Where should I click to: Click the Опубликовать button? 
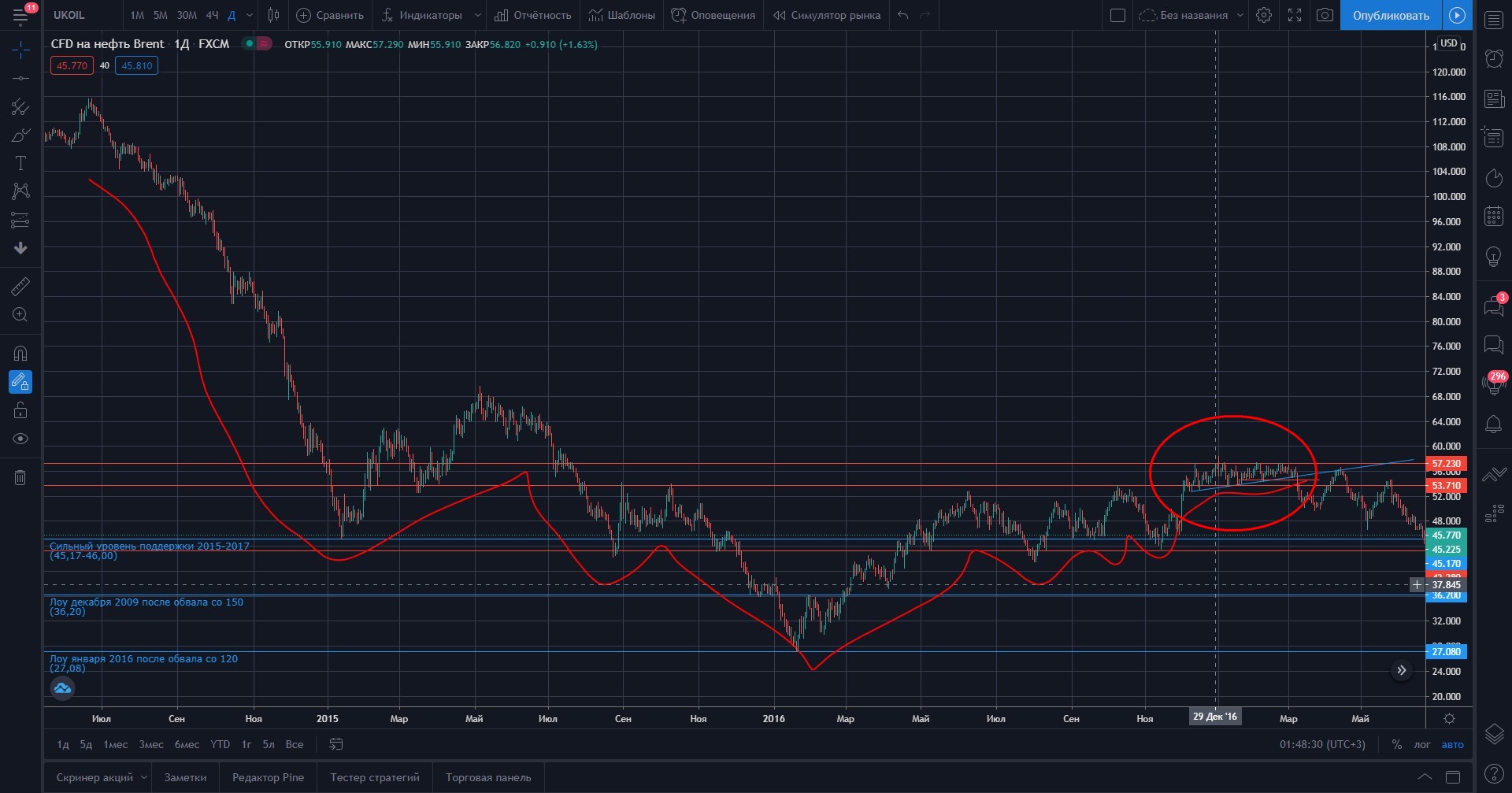click(x=1391, y=15)
